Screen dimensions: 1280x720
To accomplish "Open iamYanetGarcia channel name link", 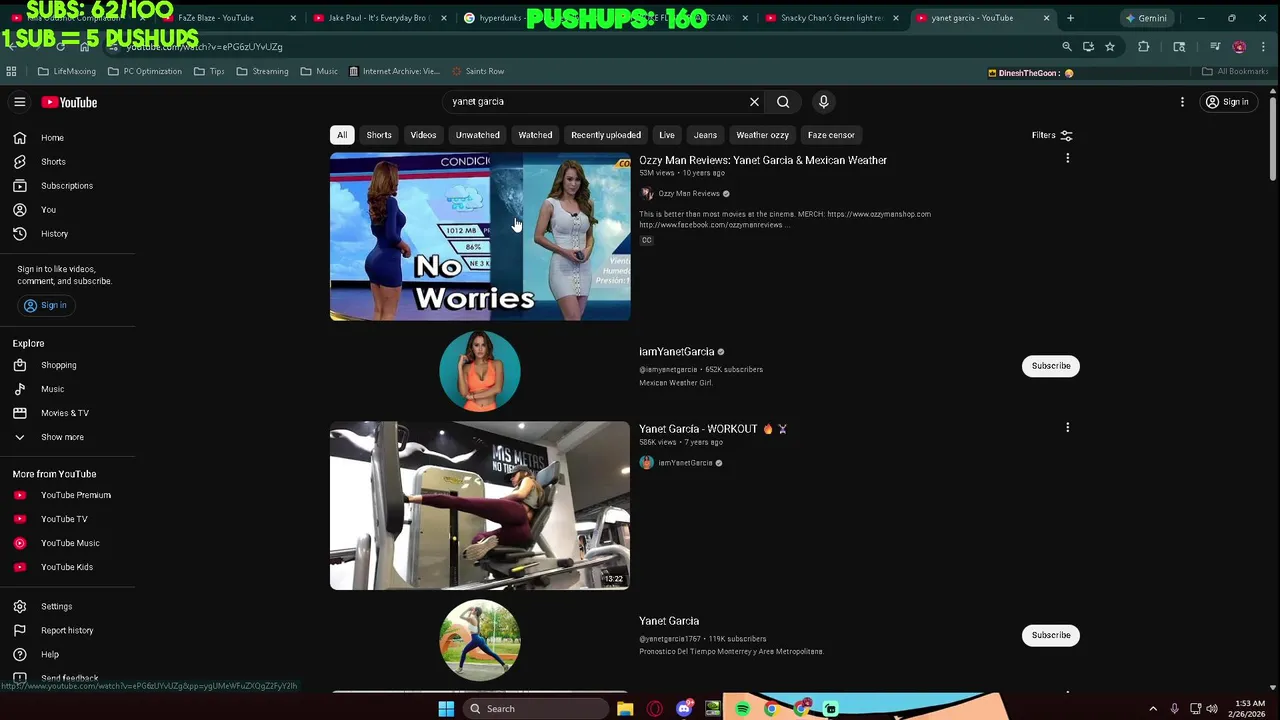I will click(x=677, y=352).
